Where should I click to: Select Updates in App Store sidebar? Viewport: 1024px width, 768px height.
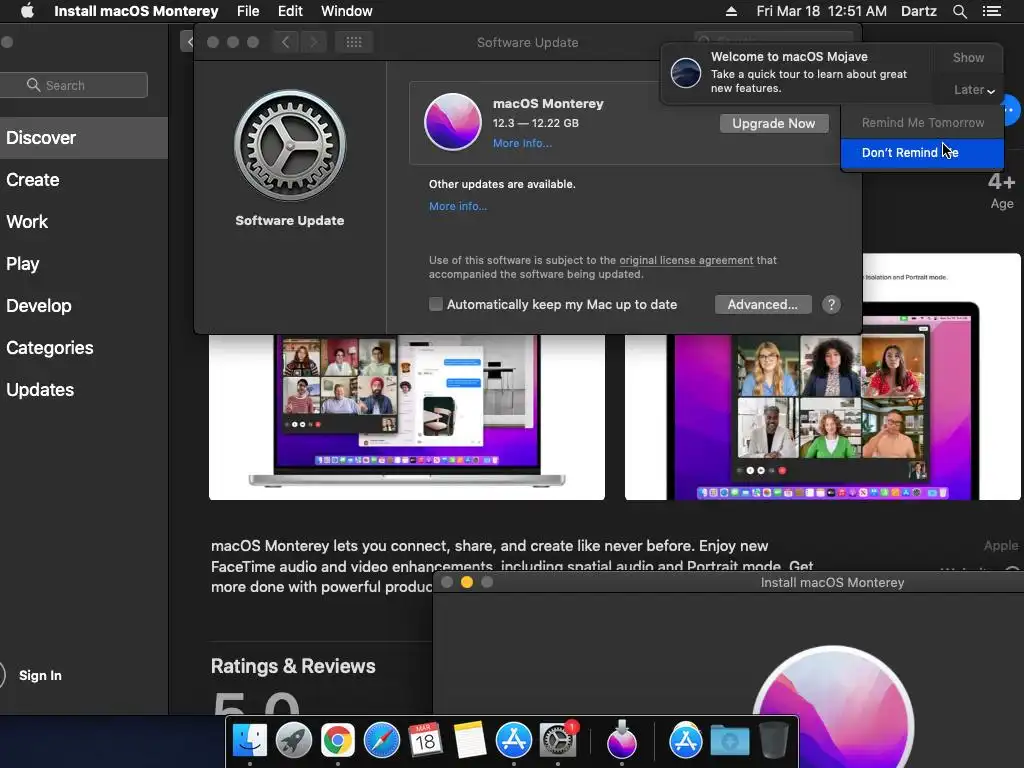40,389
